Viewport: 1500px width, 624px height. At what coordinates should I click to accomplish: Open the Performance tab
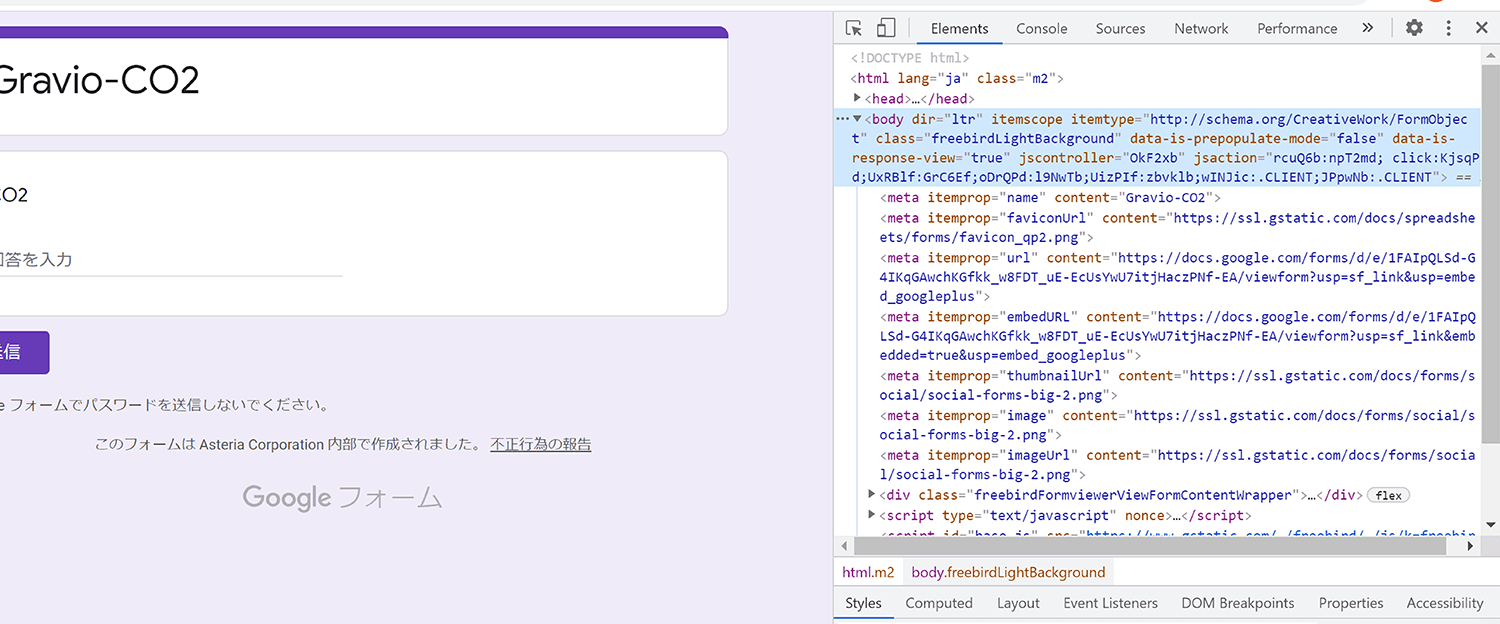pyautogui.click(x=1297, y=29)
